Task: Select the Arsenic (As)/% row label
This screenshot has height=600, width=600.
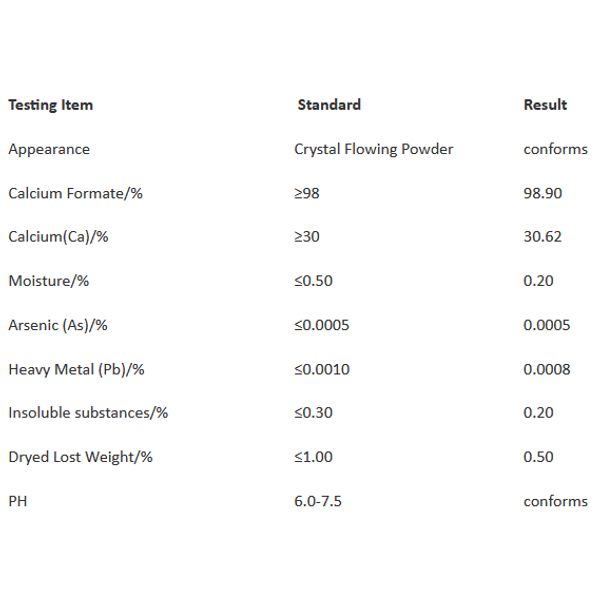Action: point(58,325)
